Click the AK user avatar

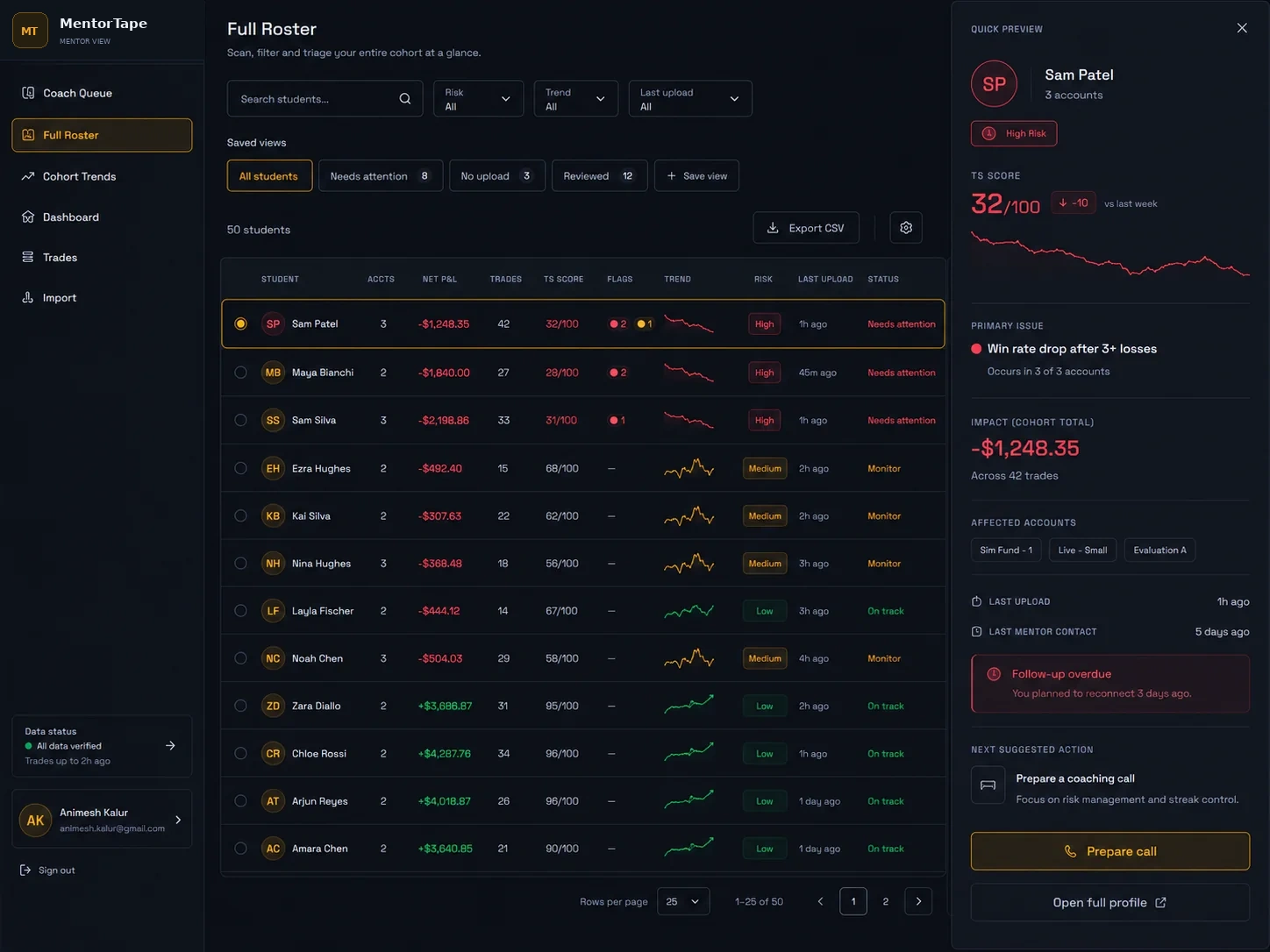(35, 821)
